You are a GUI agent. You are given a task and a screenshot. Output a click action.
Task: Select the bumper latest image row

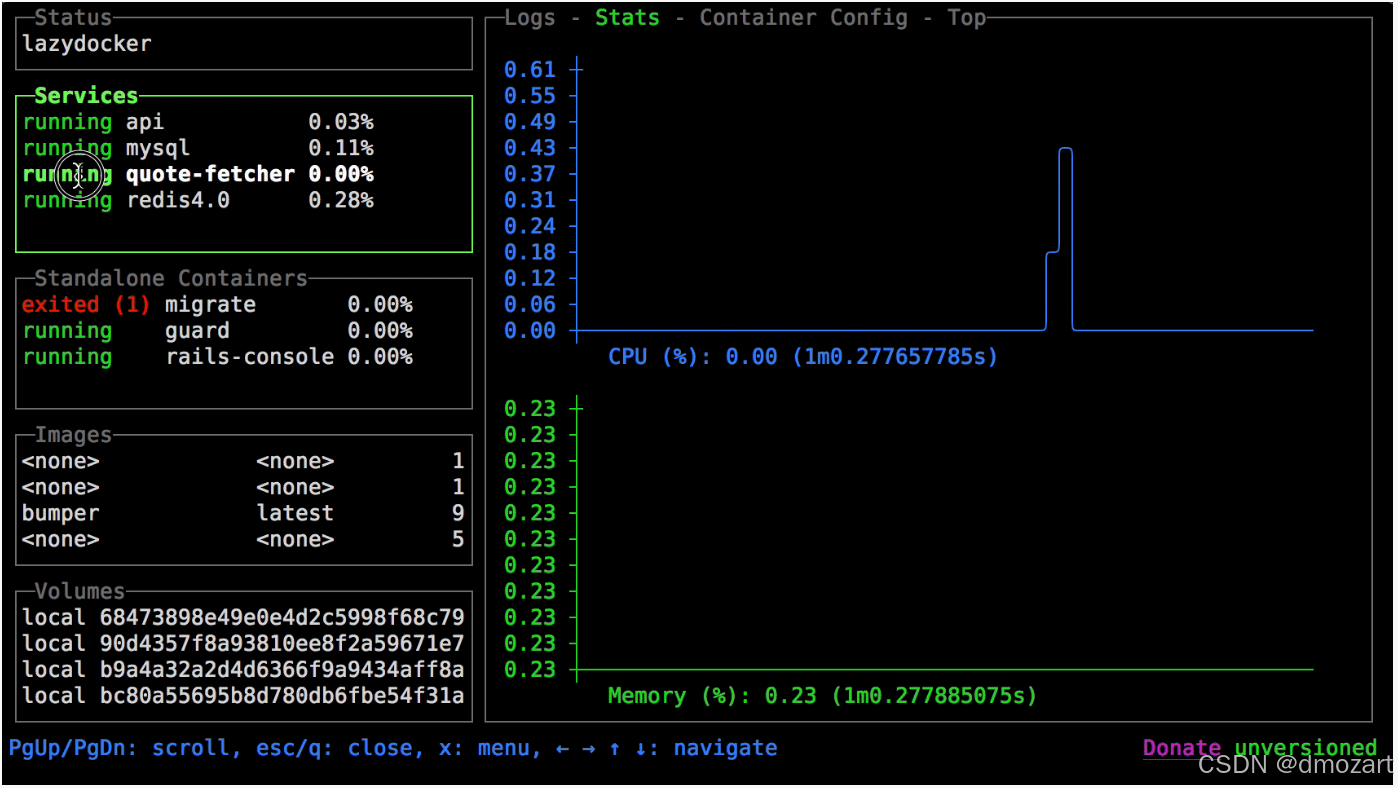tap(243, 513)
